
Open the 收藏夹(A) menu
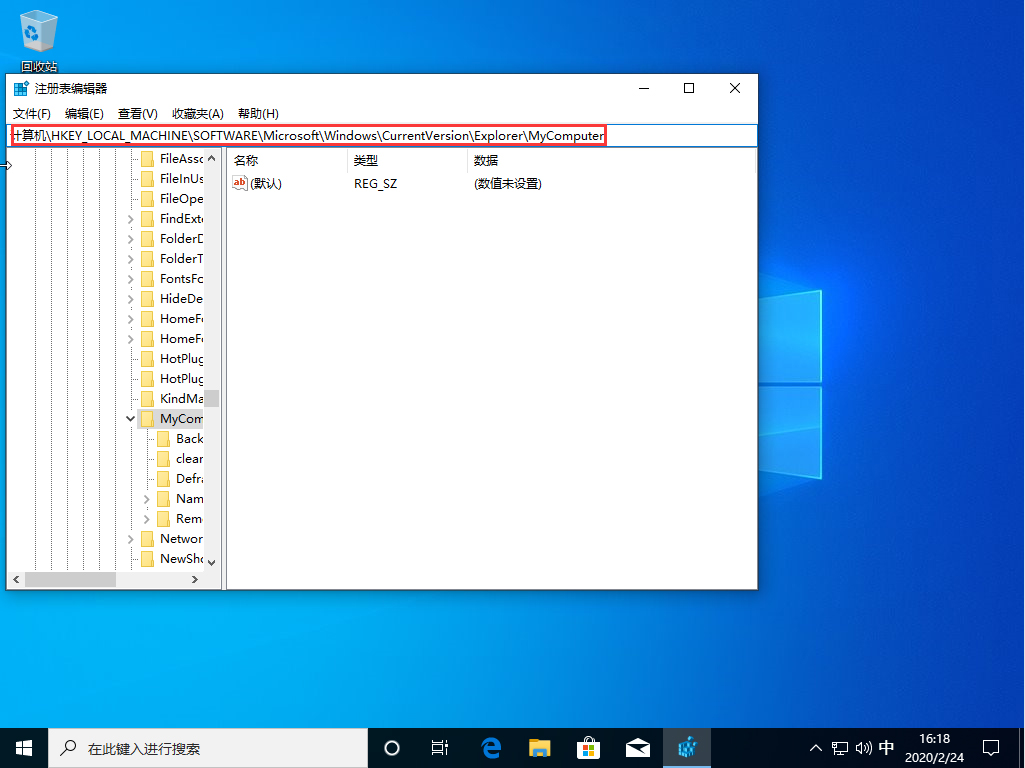tap(197, 113)
